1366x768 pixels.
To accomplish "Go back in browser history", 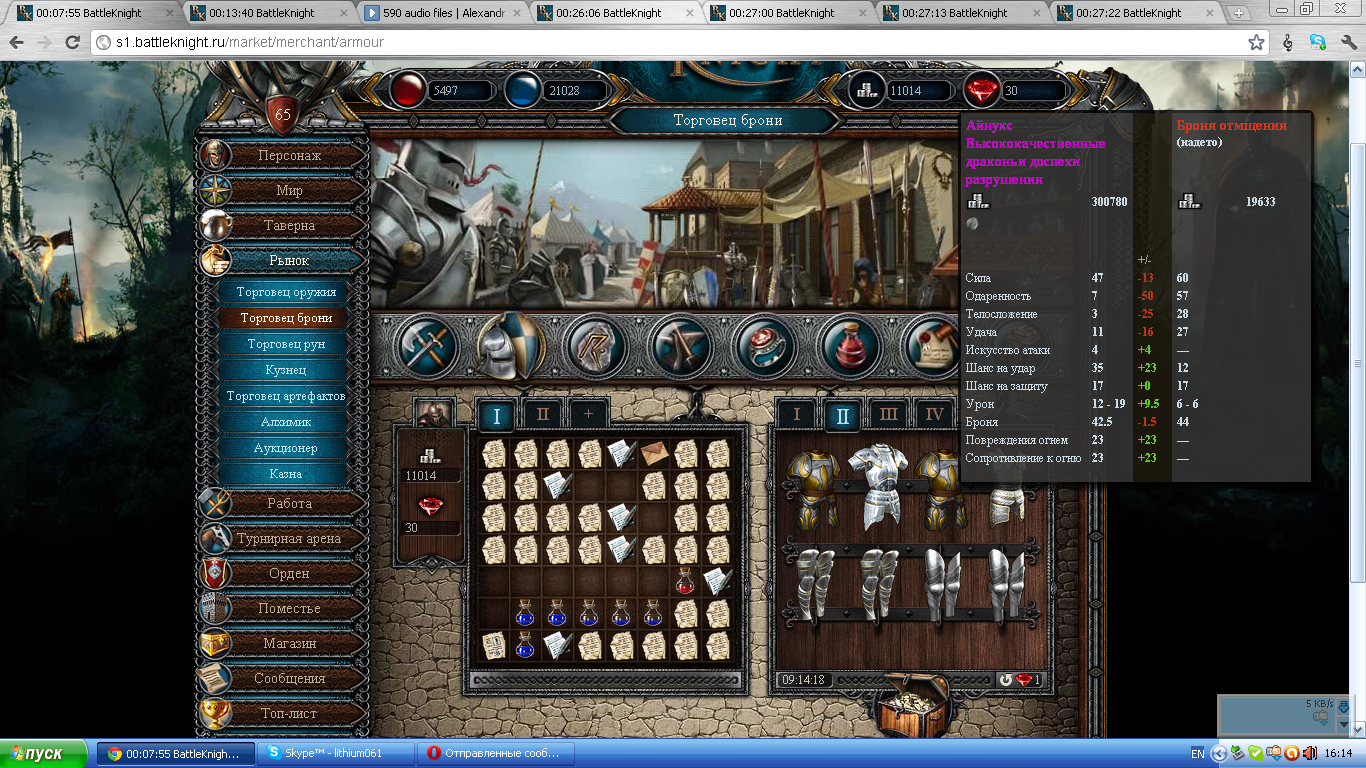I will tap(17, 43).
